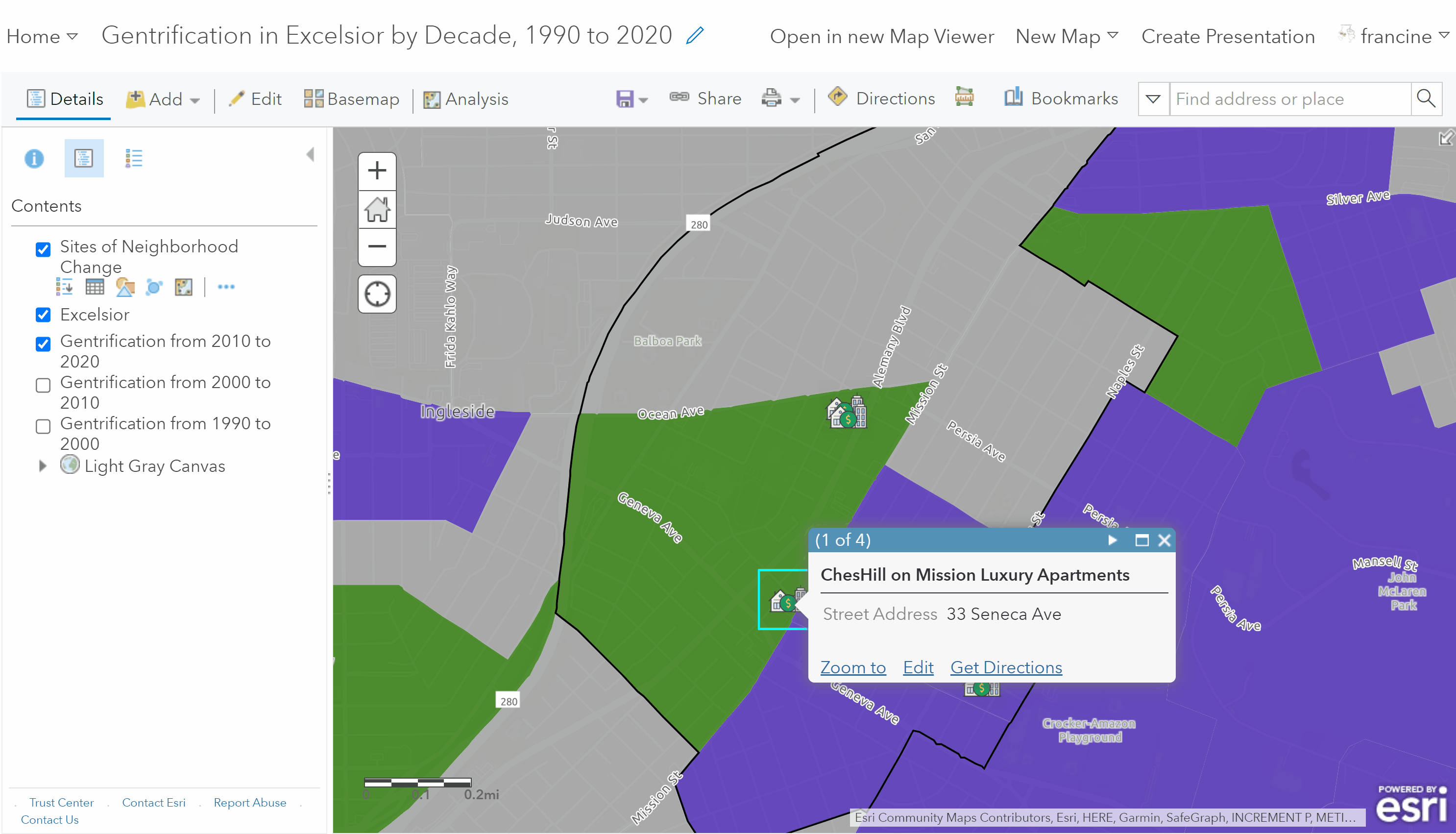The image size is (1456, 834).
Task: Show table for Sites of Neighborhood Change
Action: pos(95,287)
